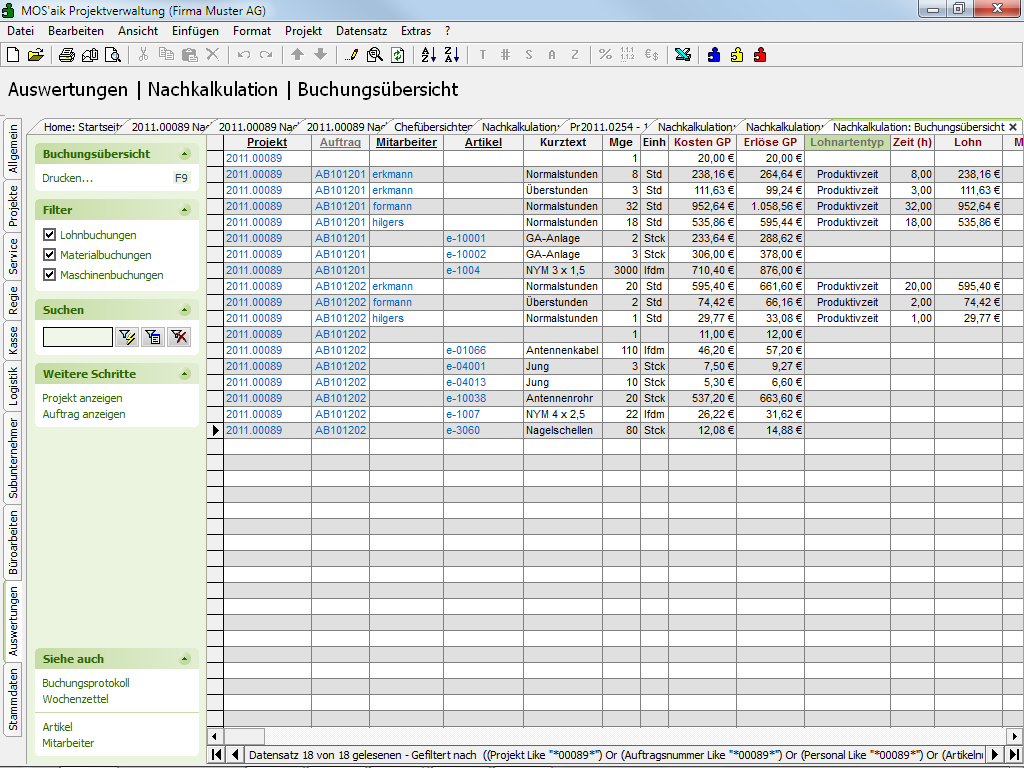Apply search filter with funnel-lightning icon
The image size is (1024, 768).
[127, 337]
